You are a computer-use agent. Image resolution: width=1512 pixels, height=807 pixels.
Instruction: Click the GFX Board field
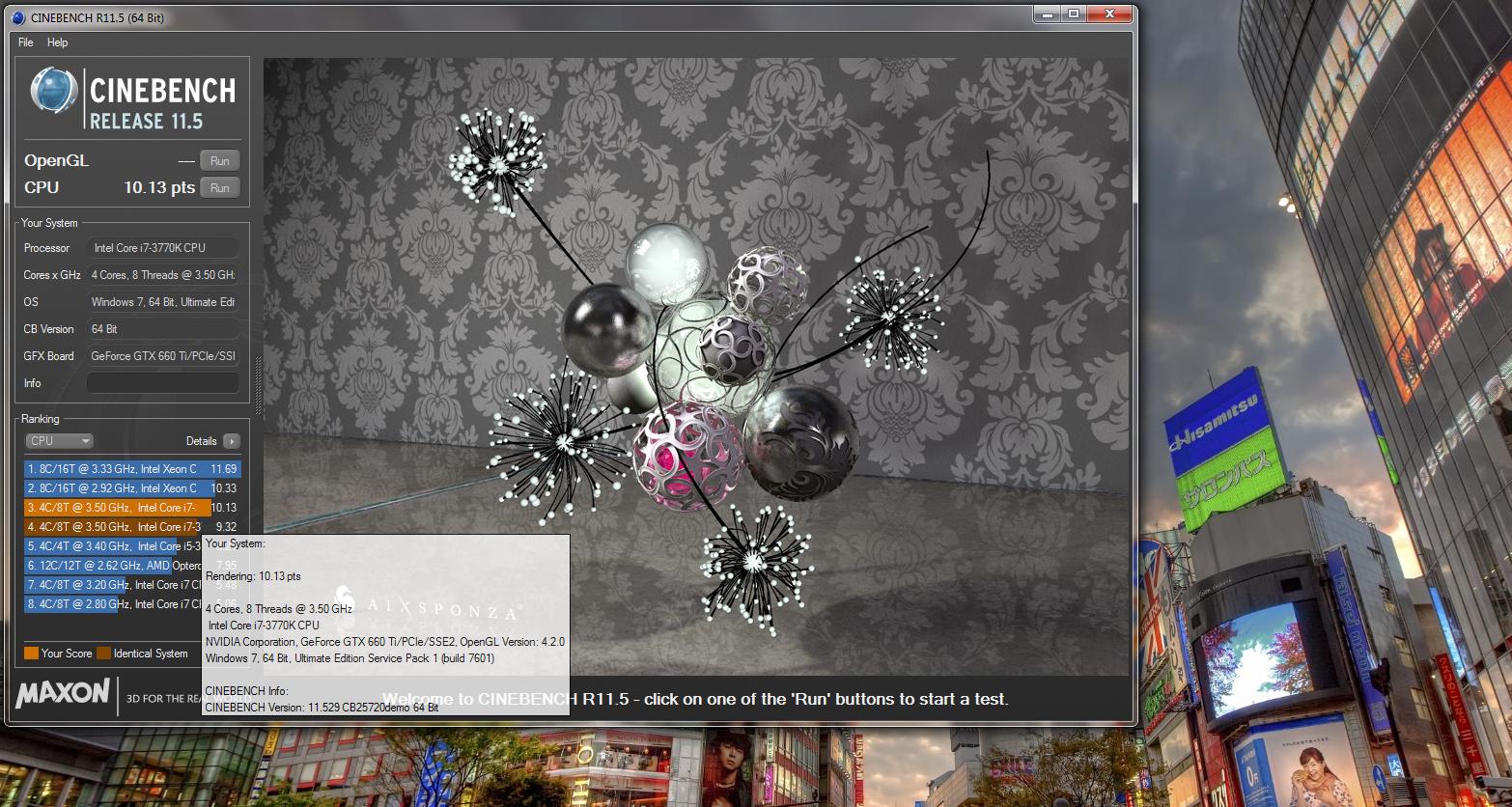click(x=162, y=356)
